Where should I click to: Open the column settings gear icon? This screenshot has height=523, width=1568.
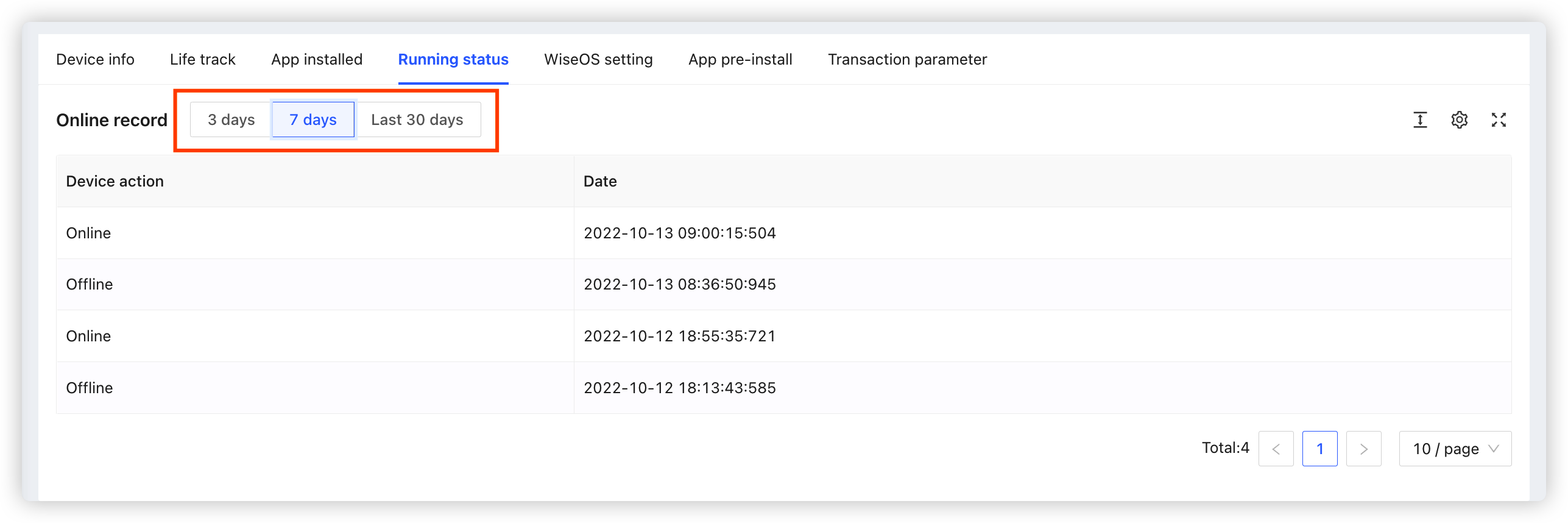pos(1460,119)
